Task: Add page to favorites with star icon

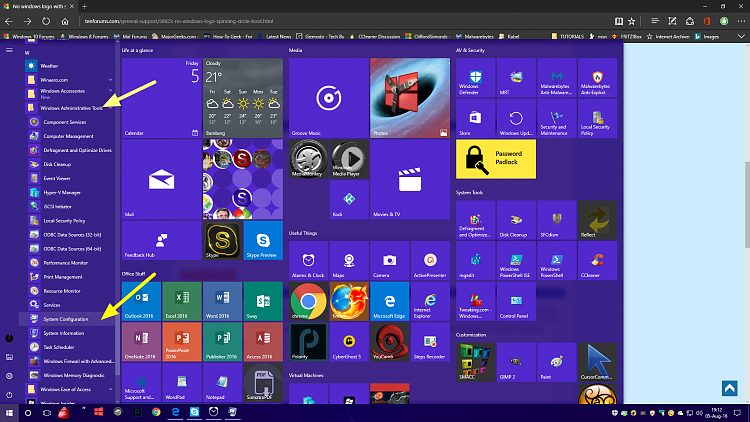Action: coord(631,21)
